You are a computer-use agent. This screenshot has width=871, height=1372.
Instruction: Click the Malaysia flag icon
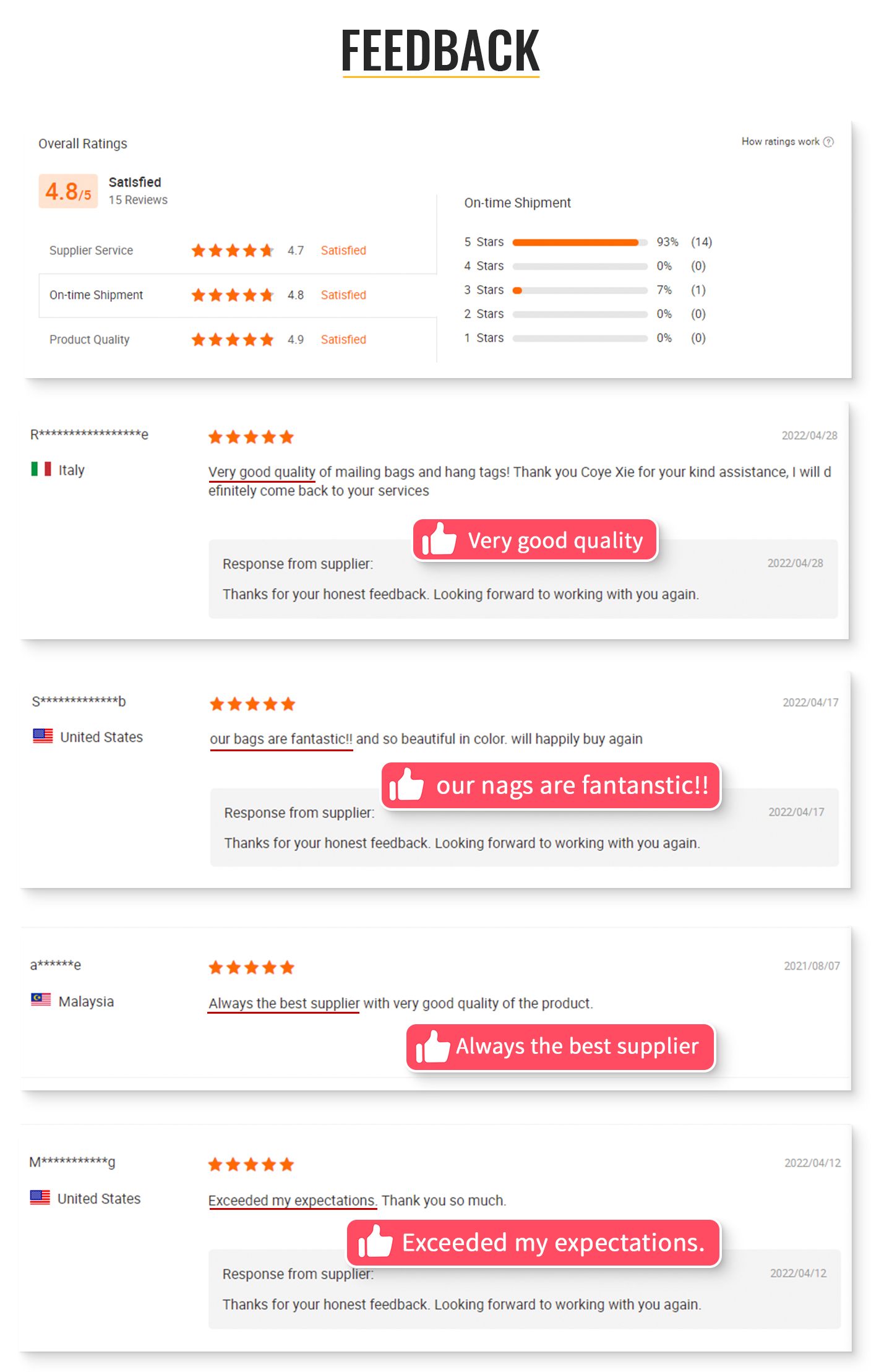[x=41, y=1000]
